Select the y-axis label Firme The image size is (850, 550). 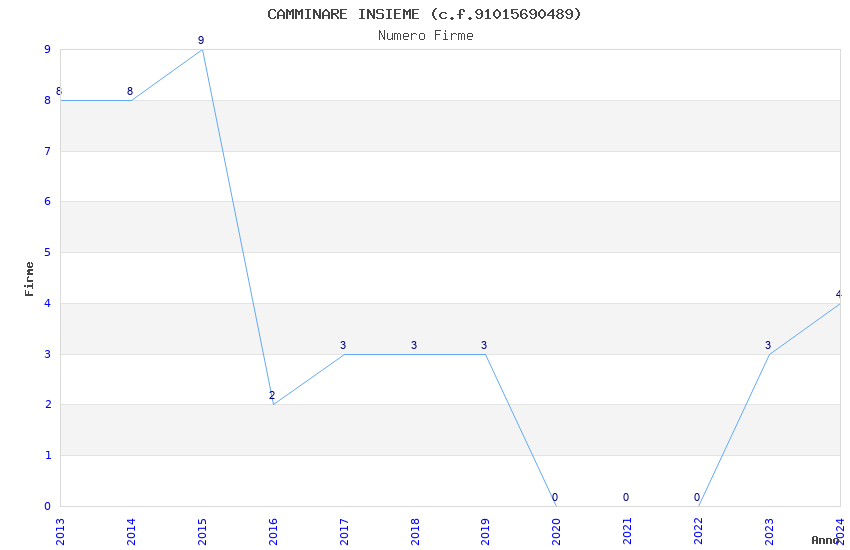[x=29, y=279]
